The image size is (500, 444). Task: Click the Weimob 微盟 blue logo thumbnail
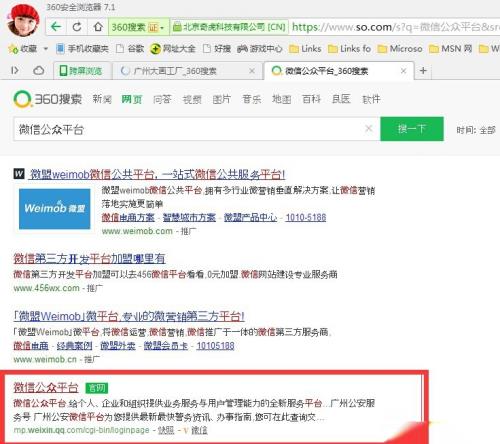(x=54, y=209)
